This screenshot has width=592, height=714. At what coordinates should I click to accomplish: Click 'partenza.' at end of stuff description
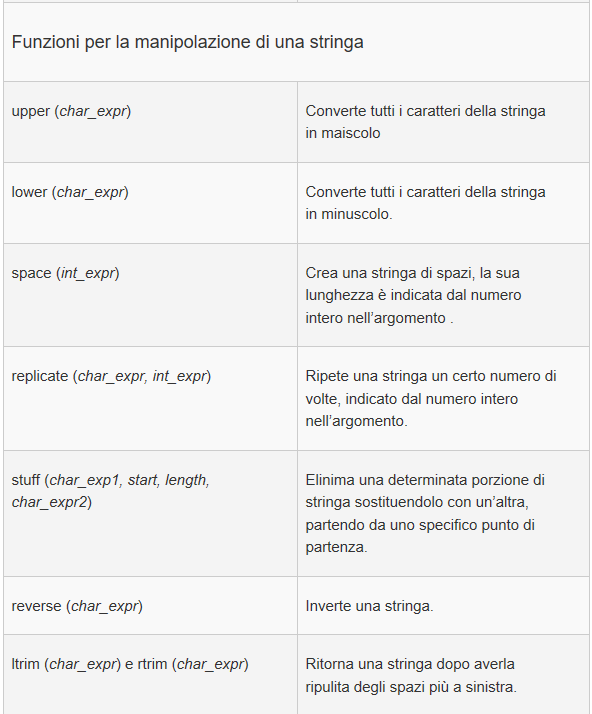tap(336, 547)
